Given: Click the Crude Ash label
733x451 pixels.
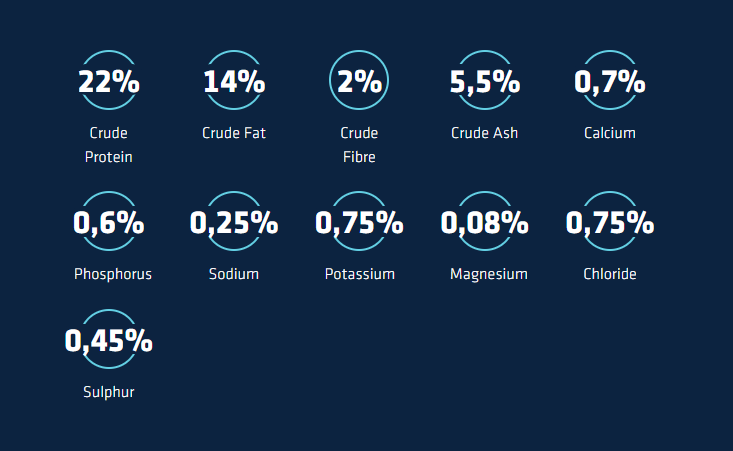Looking at the screenshot, I should point(484,133).
